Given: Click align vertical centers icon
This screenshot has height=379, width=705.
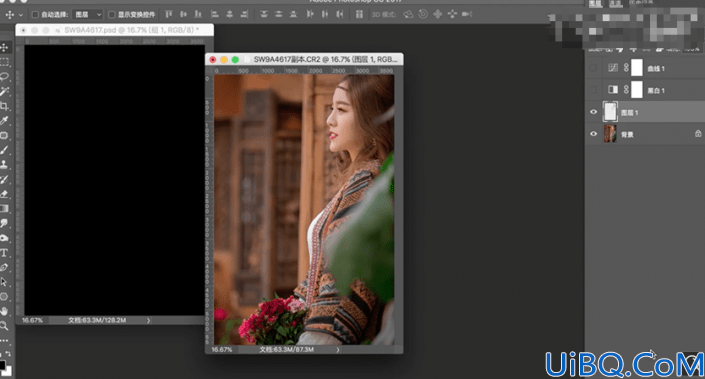Looking at the screenshot, I should pyautogui.click(x=183, y=14).
